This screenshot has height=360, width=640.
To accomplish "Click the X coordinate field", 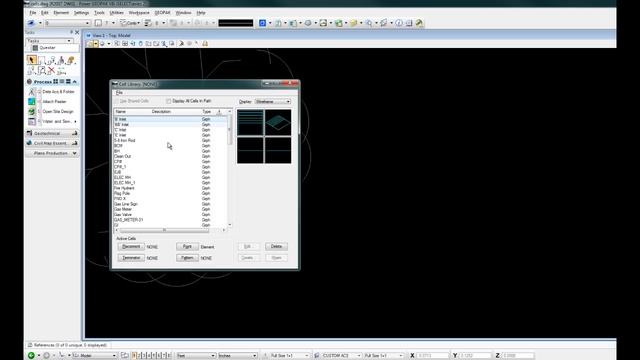I will pyautogui.click(x=432, y=356).
